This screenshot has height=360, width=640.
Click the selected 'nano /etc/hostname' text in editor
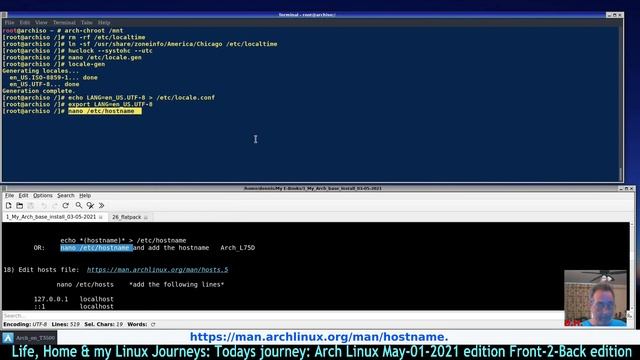[96, 248]
